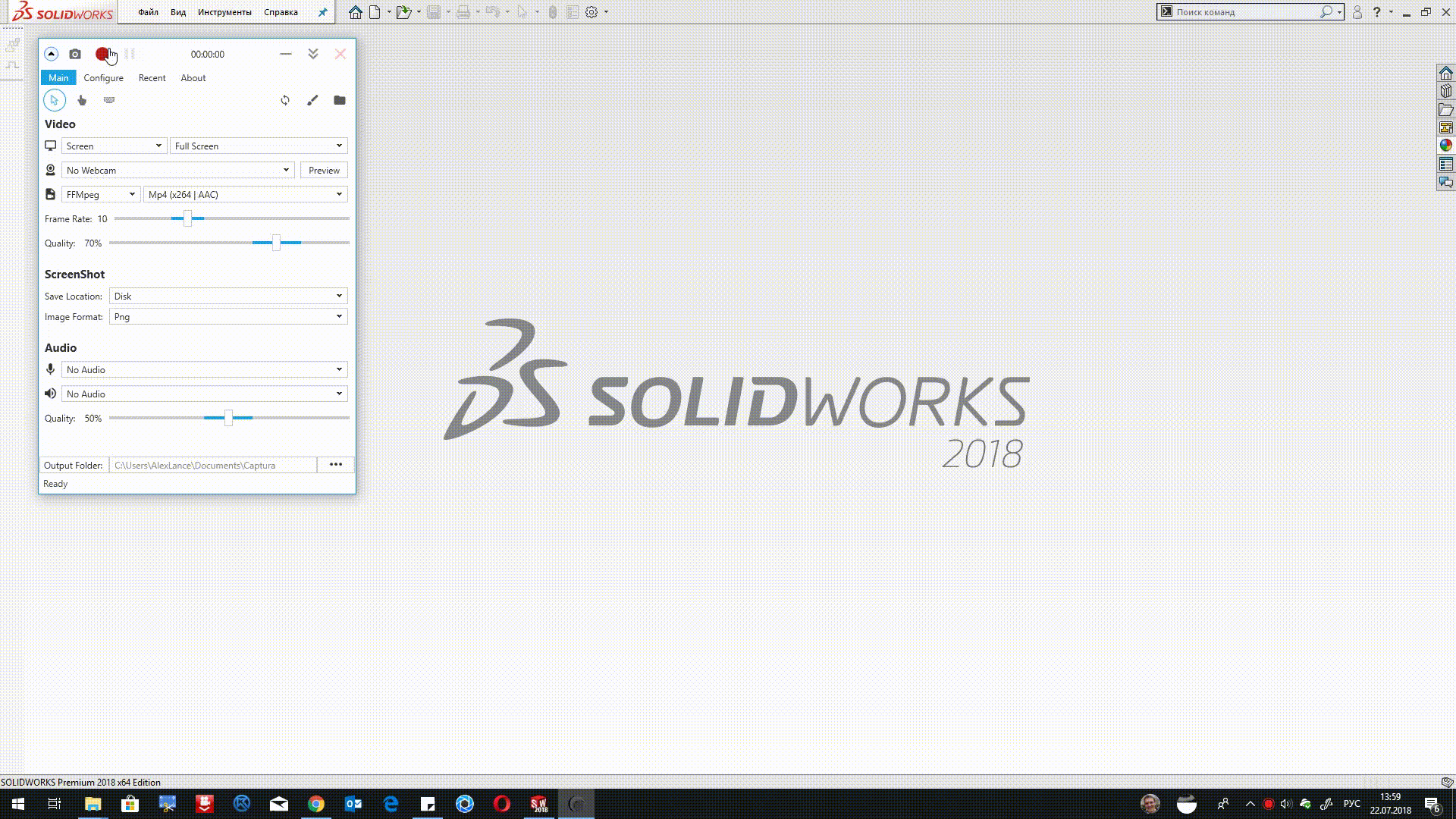Expand the Image Format Png dropdown
The height and width of the screenshot is (819, 1456).
228,317
